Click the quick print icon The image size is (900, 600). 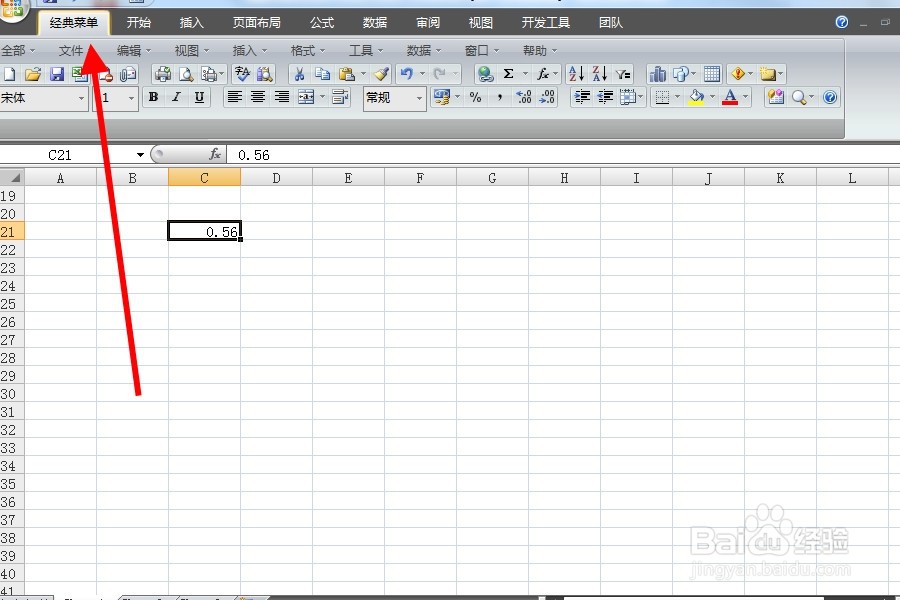163,74
